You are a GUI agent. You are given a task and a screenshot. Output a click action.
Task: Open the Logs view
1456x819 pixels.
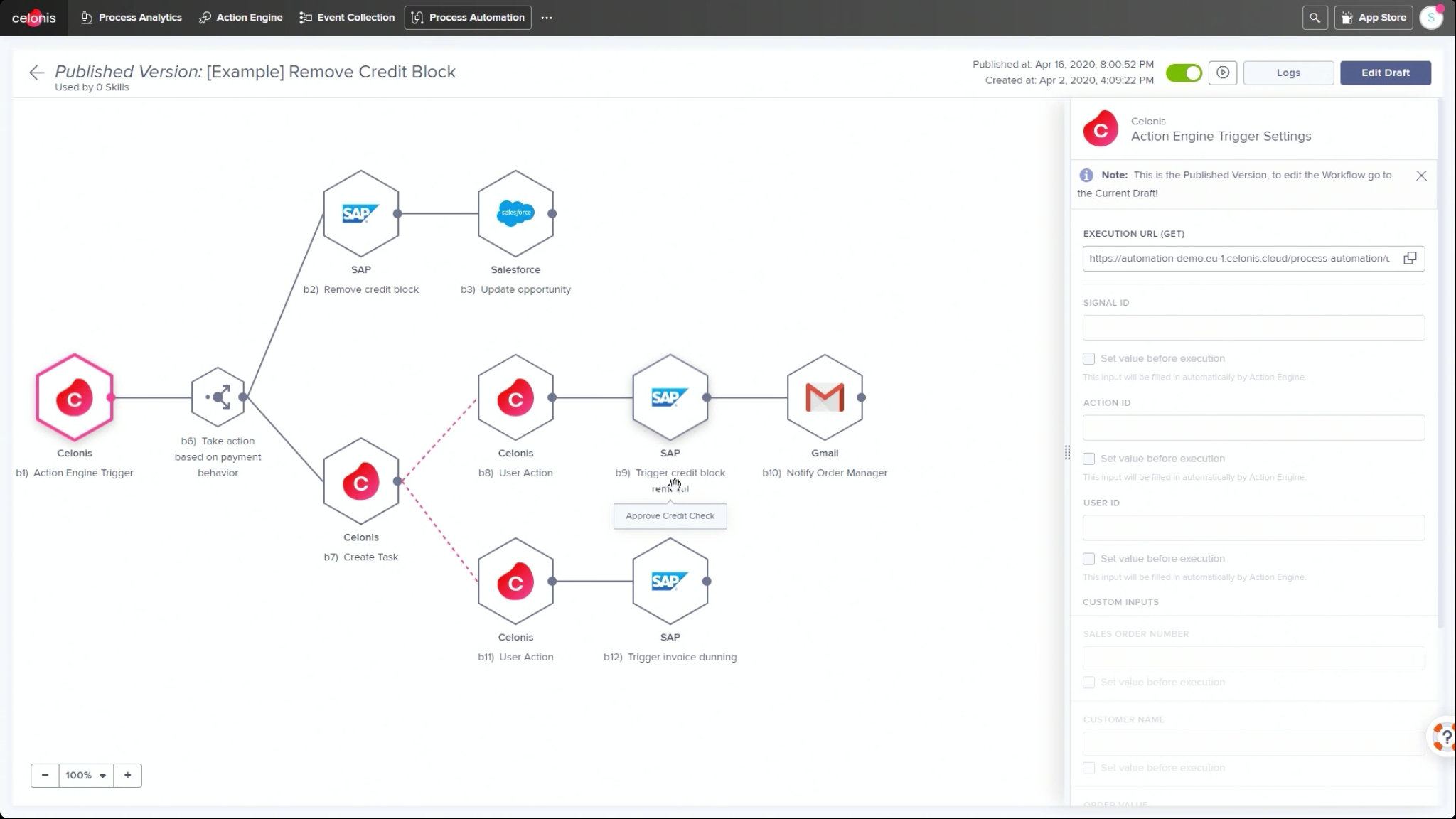coord(1288,73)
